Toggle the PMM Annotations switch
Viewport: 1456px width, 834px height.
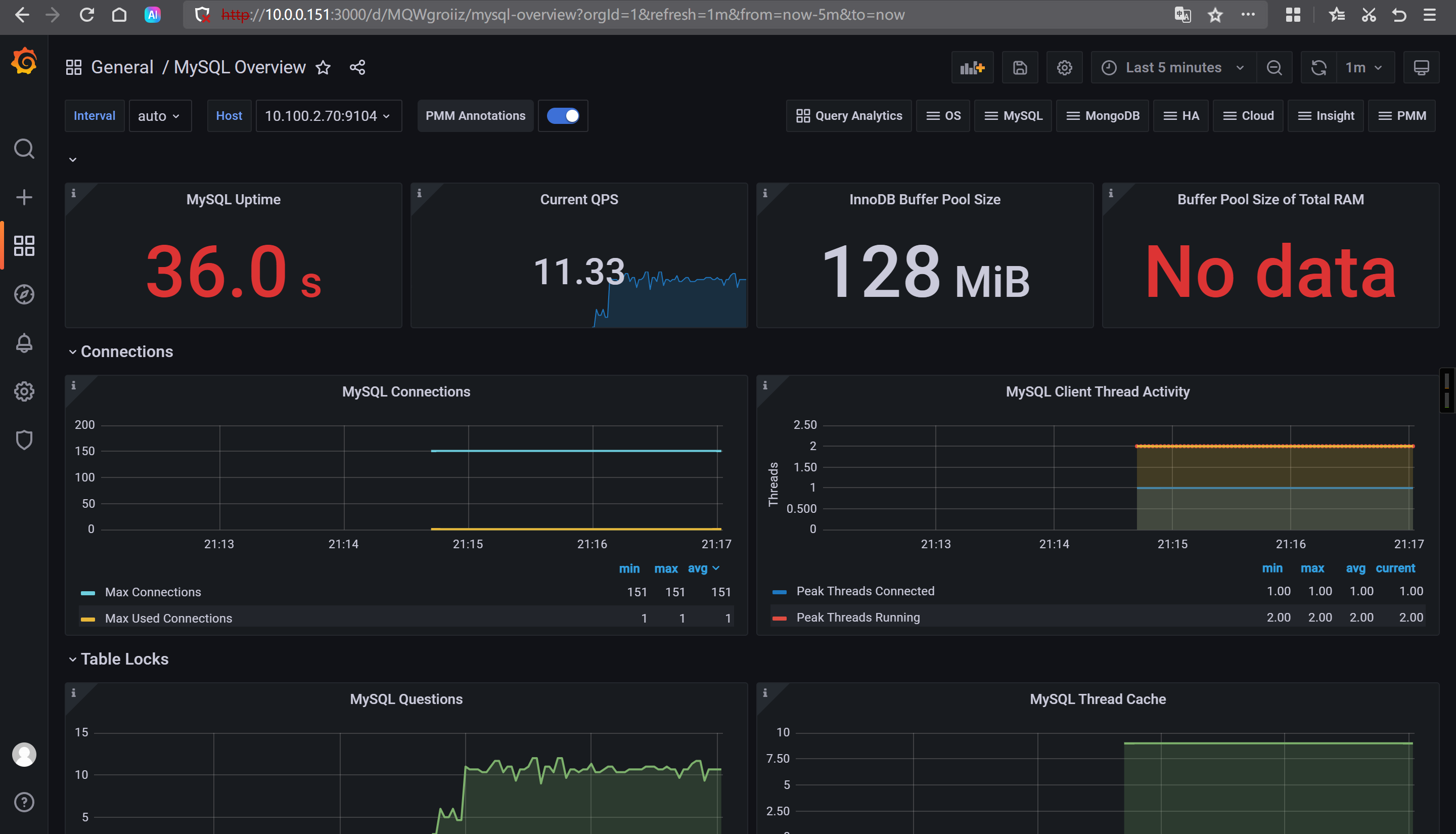coord(563,116)
